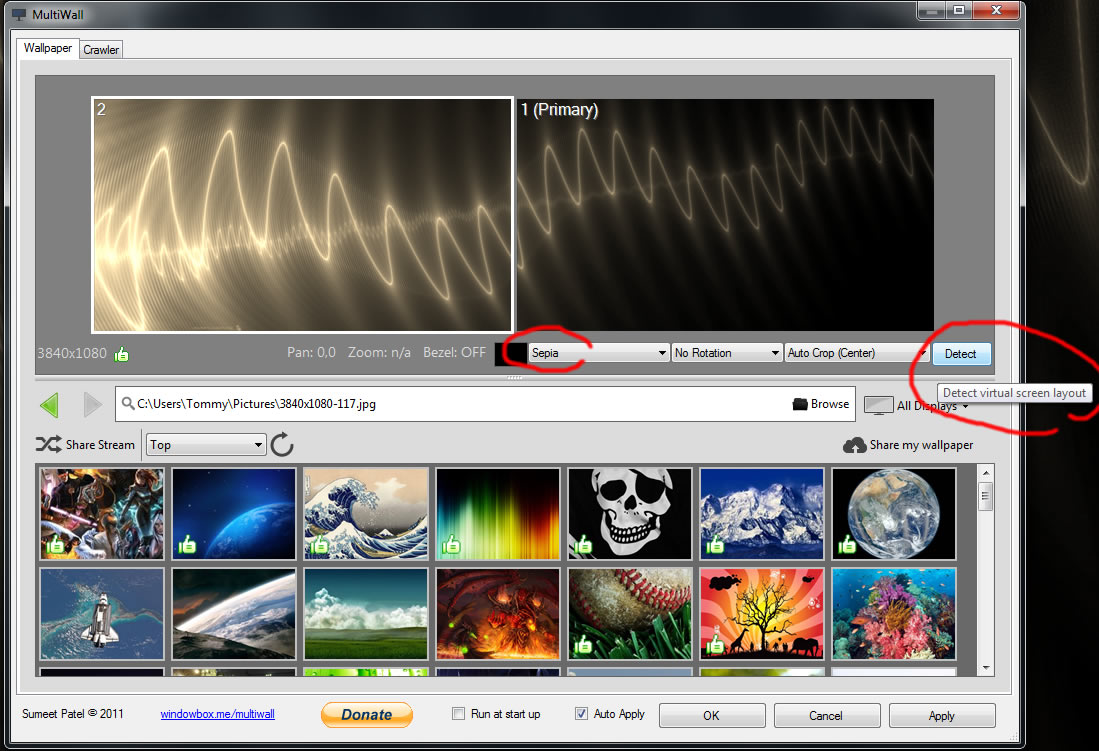Select the Great Wave wallpaper thumbnail
Screen dimensions: 1099x751
point(366,514)
